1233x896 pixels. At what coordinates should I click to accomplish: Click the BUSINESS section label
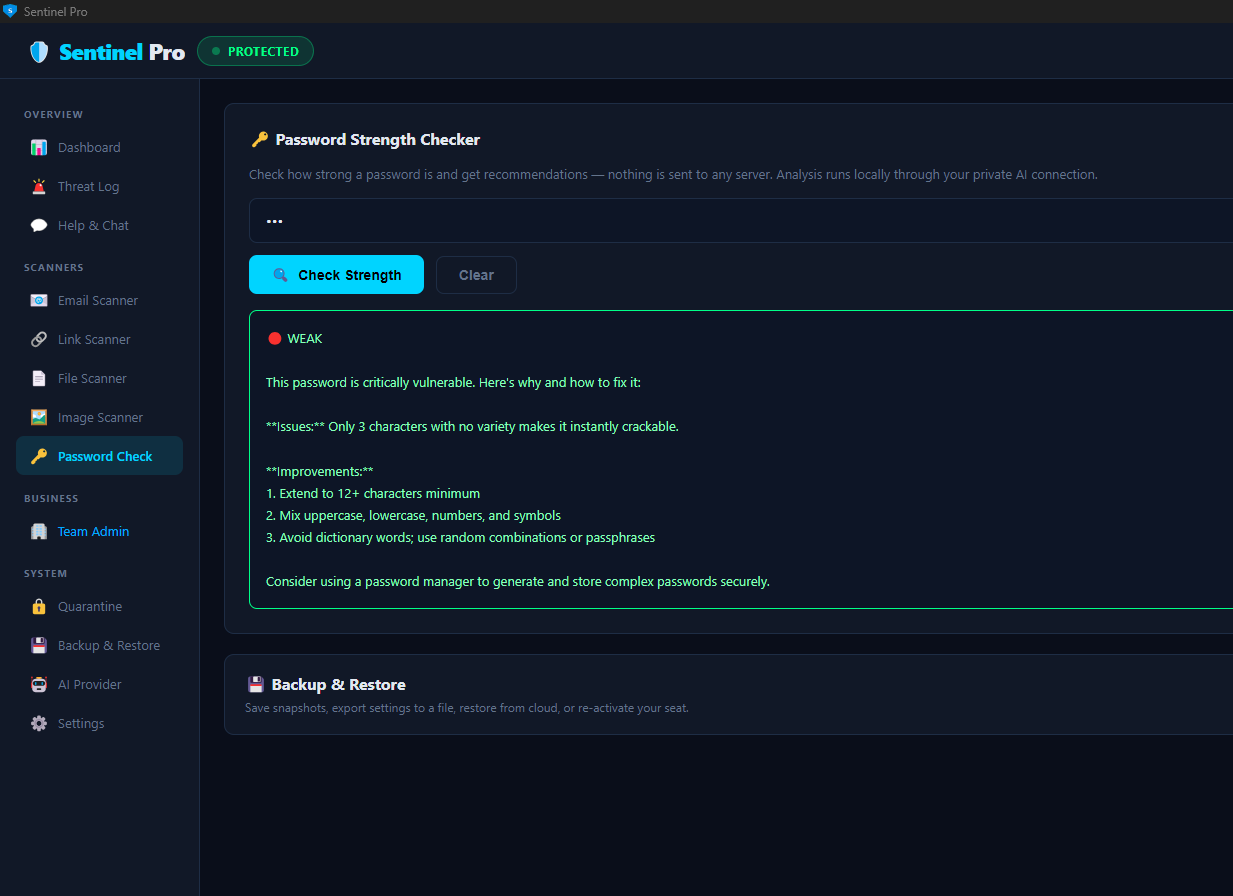pyautogui.click(x=51, y=499)
